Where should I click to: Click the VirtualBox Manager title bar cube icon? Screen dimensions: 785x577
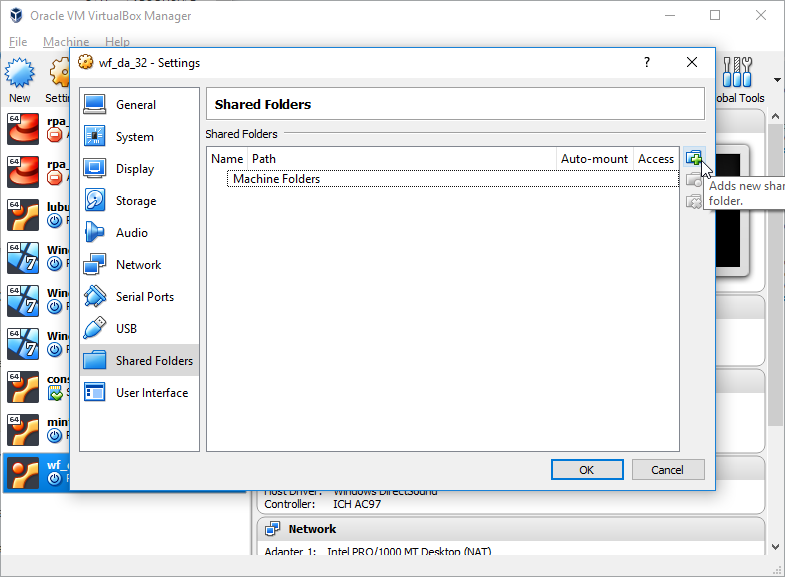coord(16,16)
